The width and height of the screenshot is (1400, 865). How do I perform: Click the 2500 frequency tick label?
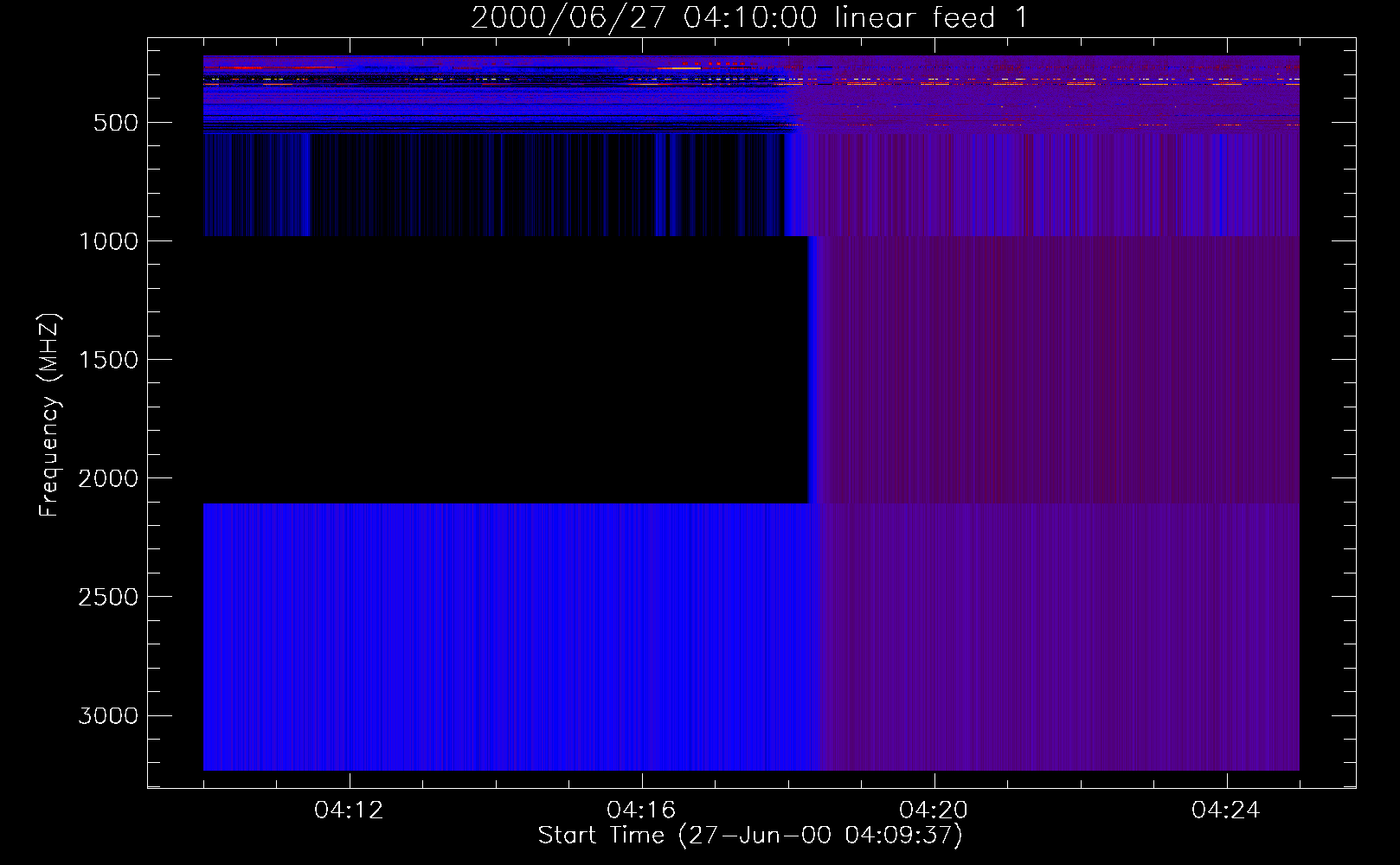[108, 597]
